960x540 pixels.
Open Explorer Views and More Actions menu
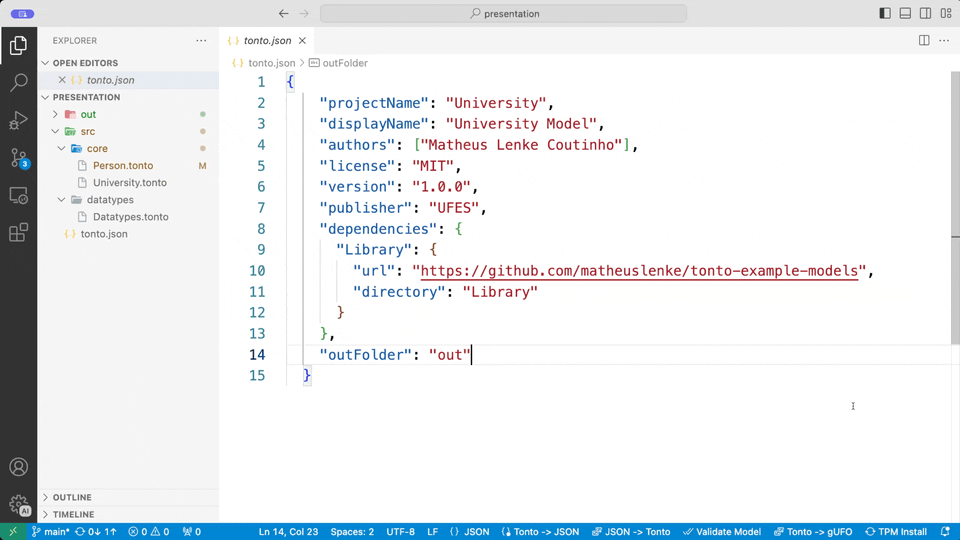tap(201, 40)
